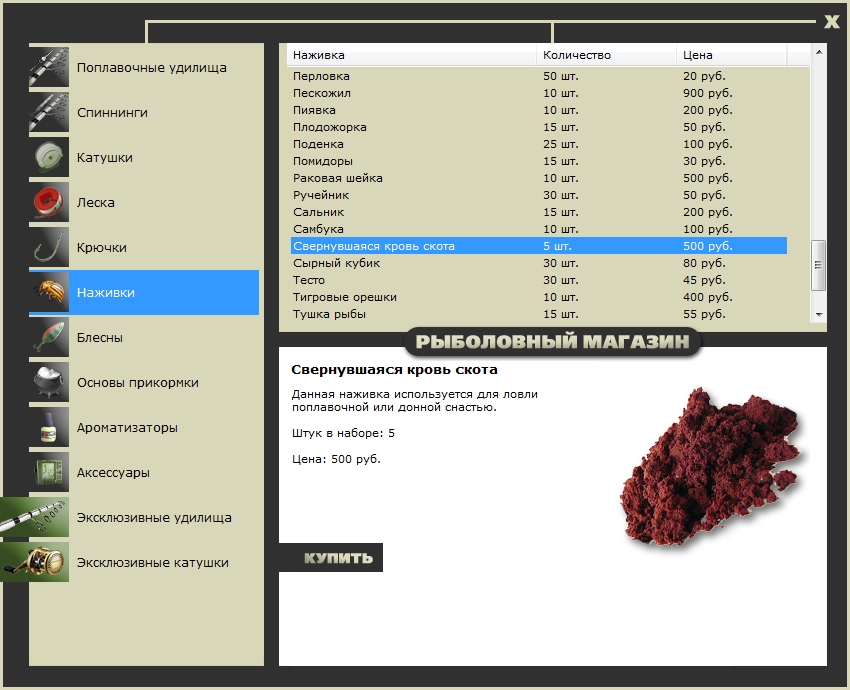Open the groundbait cauldron icon
Image resolution: width=850 pixels, height=690 pixels.
click(x=49, y=383)
